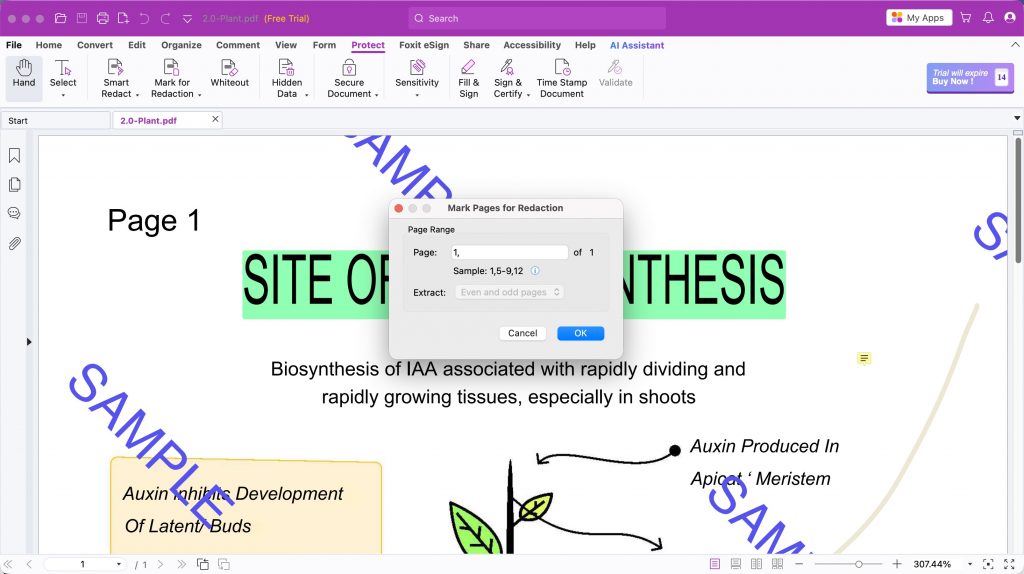Click the open folder icon in title bar
This screenshot has width=1024, height=574.
pos(61,18)
